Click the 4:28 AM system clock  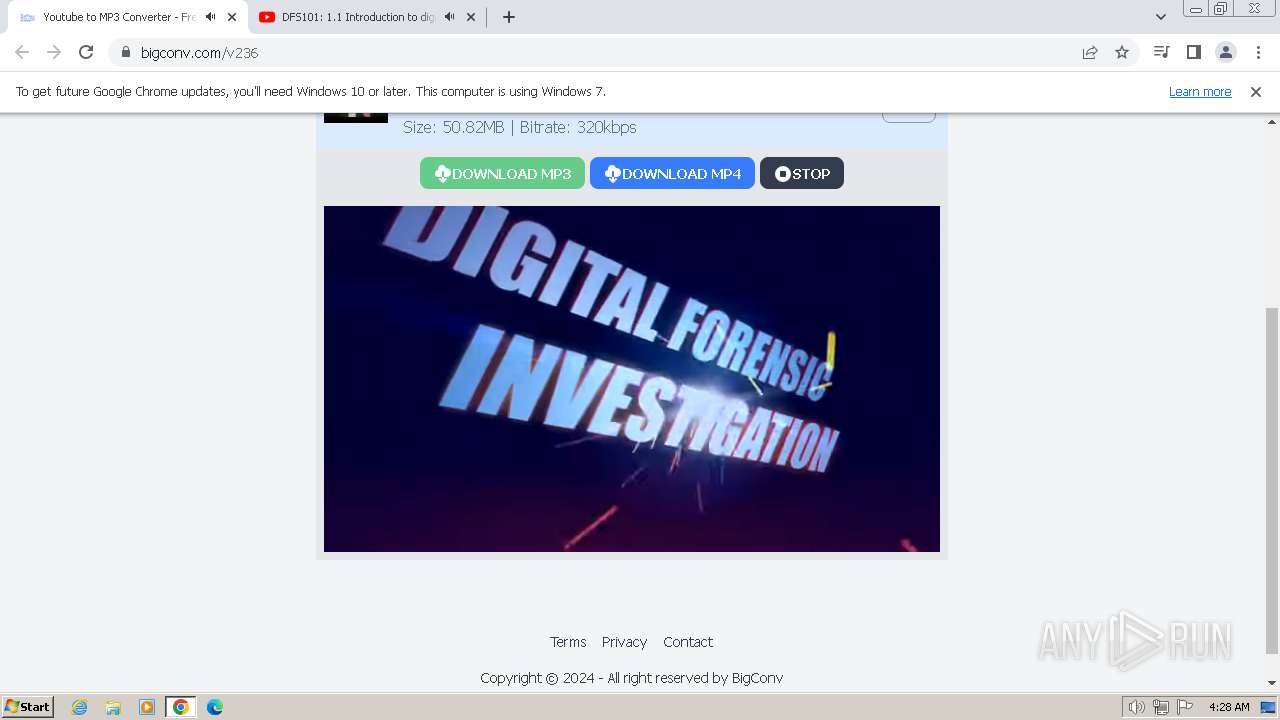pos(1229,707)
